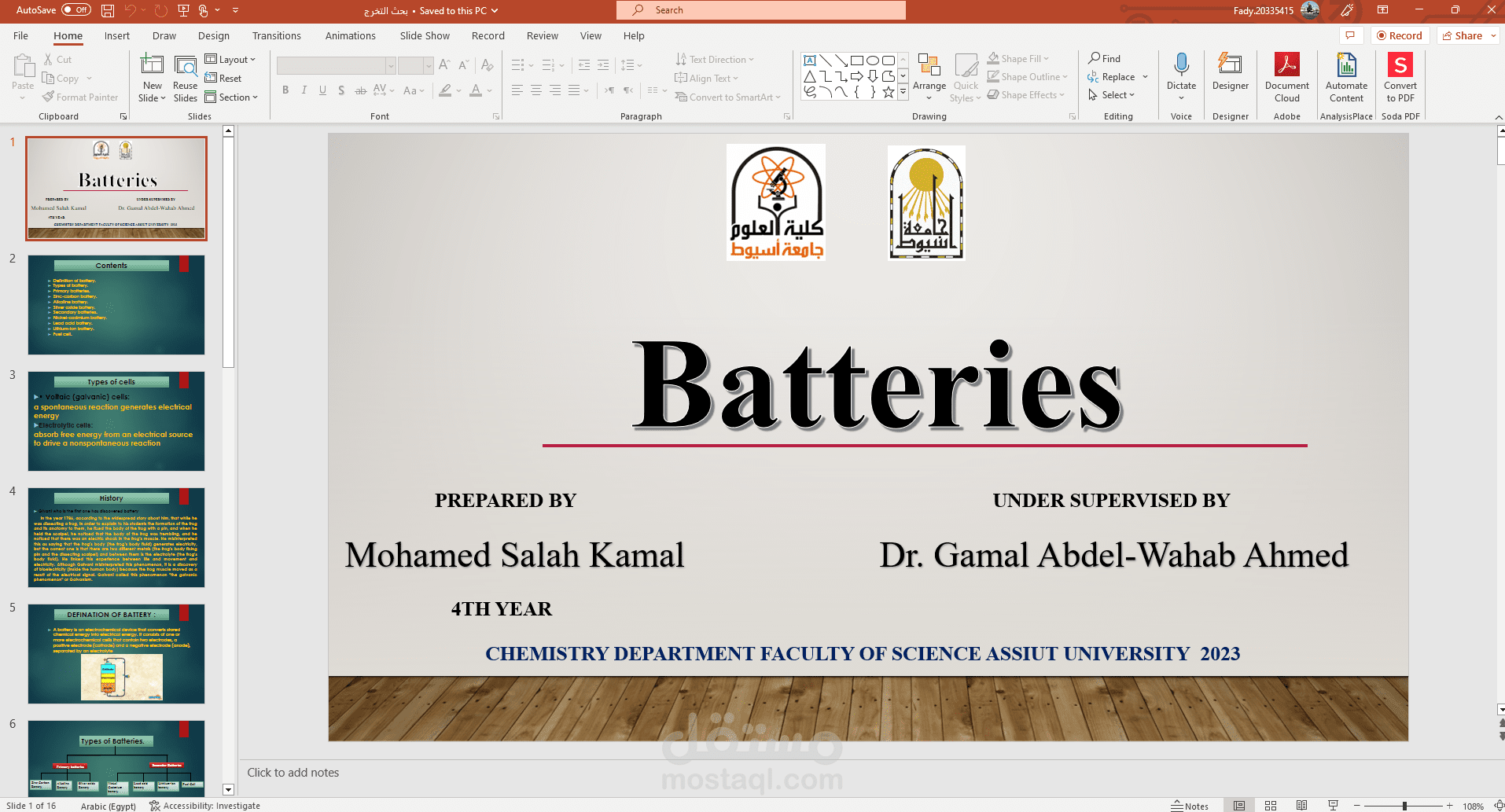Screen dimensions: 1505x812
Task: Click Increase Font Size icon
Action: pyautogui.click(x=444, y=65)
